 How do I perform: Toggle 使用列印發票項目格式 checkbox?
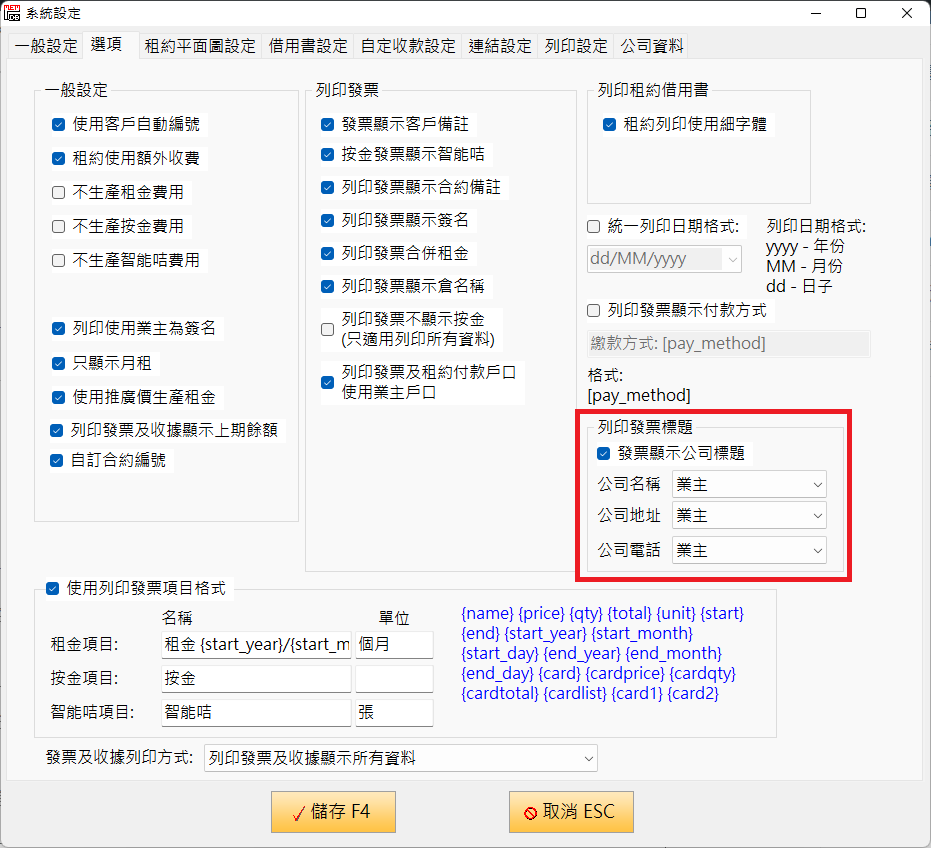point(53,589)
